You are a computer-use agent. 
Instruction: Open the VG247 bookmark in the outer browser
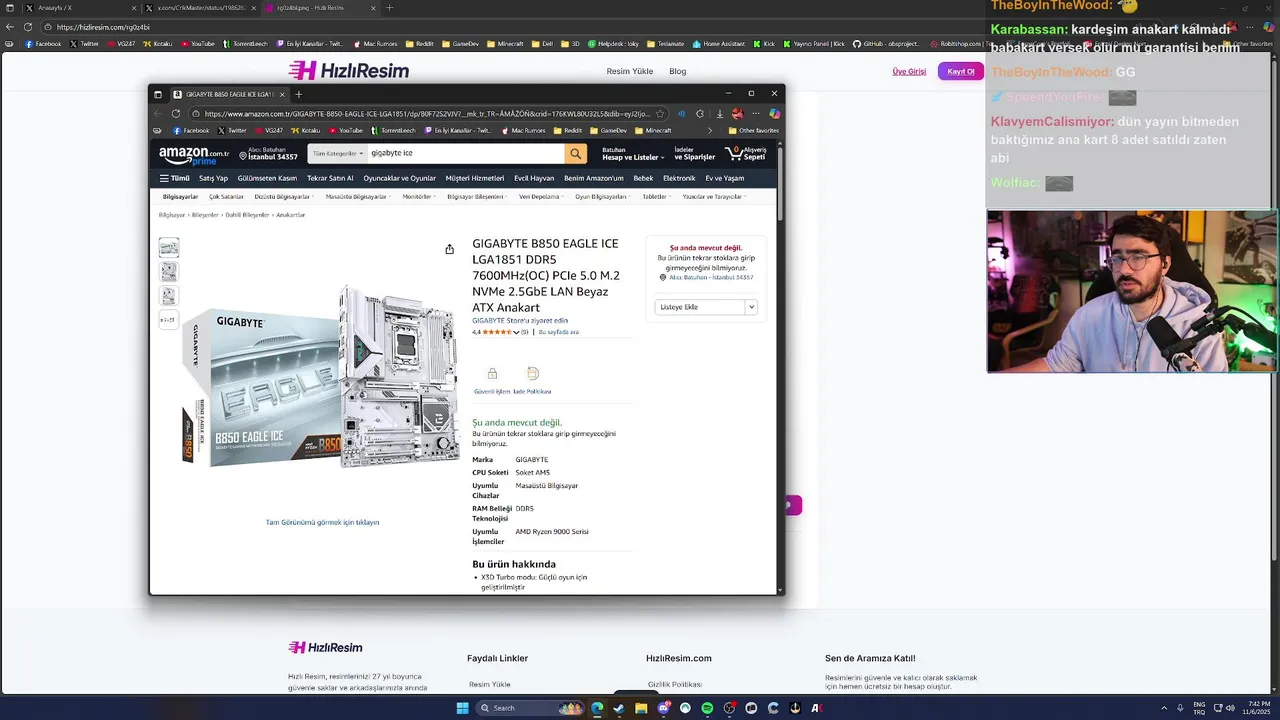coord(120,44)
